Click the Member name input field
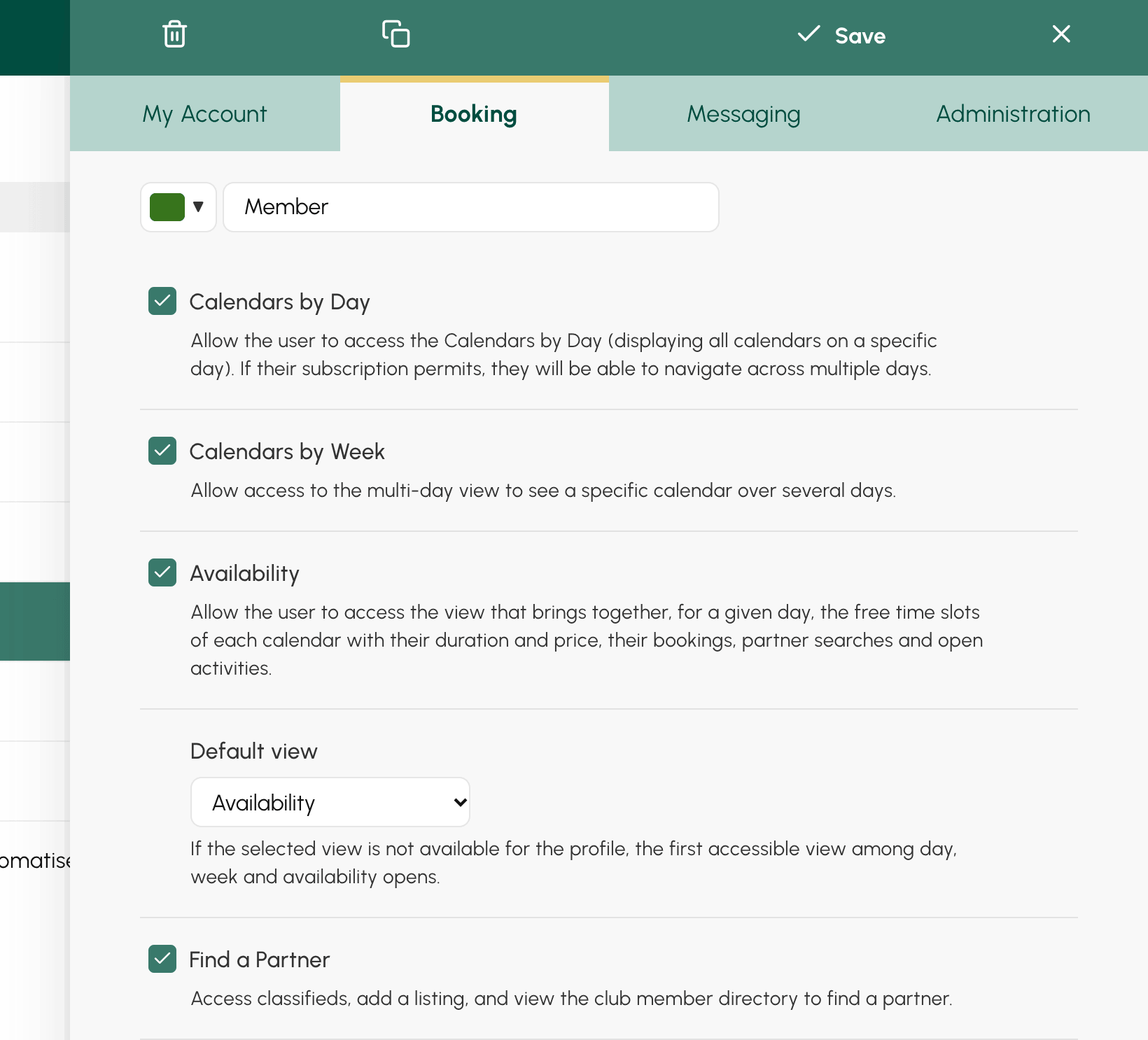The height and width of the screenshot is (1040, 1148). point(471,207)
